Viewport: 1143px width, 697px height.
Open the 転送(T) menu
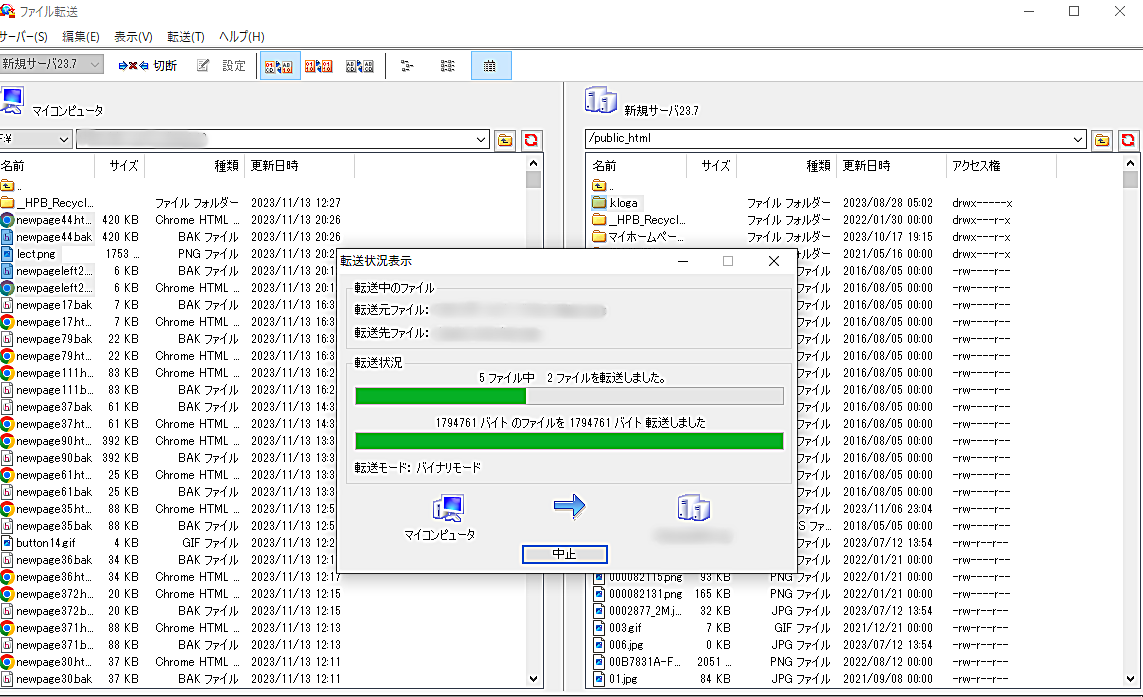pos(185,36)
